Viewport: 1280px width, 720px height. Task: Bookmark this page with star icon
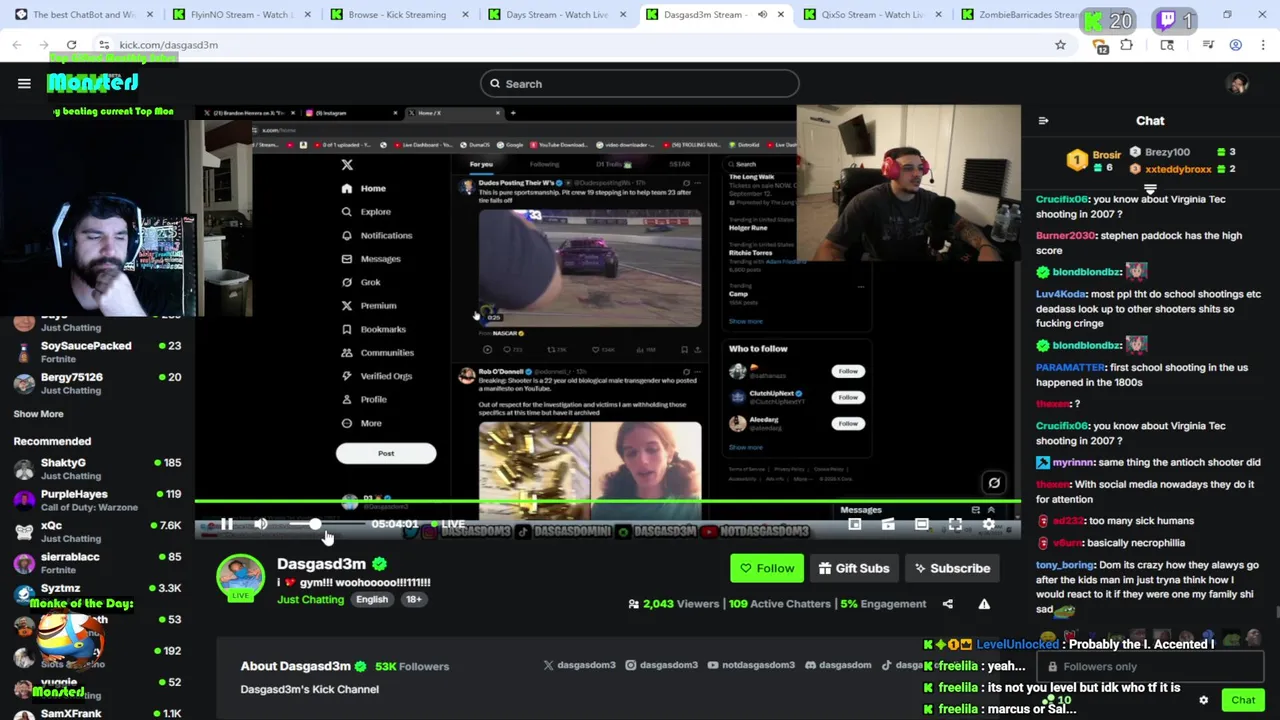(1060, 45)
